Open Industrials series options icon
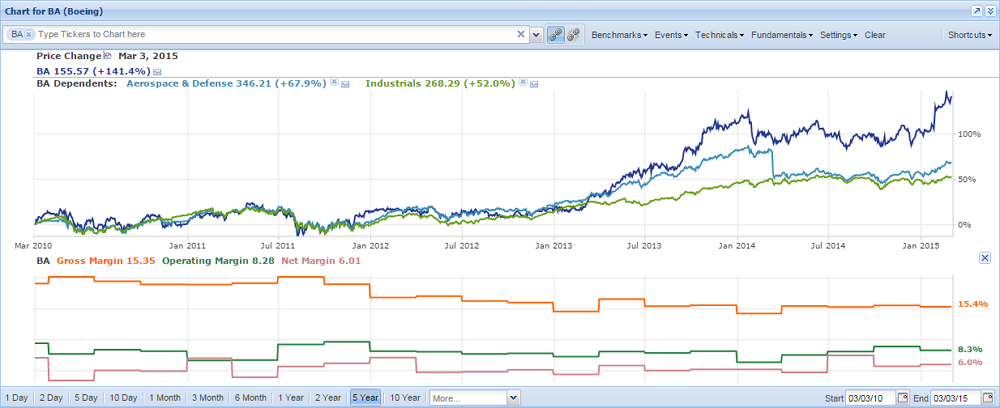 coord(534,84)
